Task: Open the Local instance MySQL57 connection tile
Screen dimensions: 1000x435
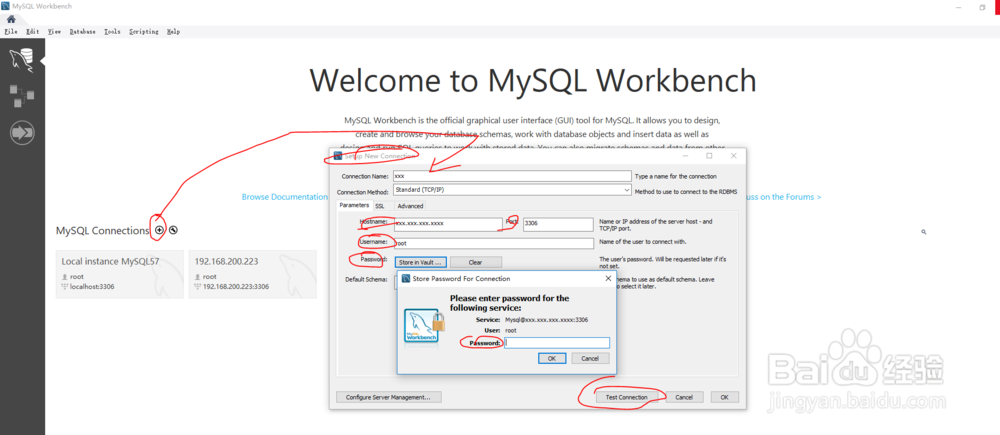Action: coord(119,274)
